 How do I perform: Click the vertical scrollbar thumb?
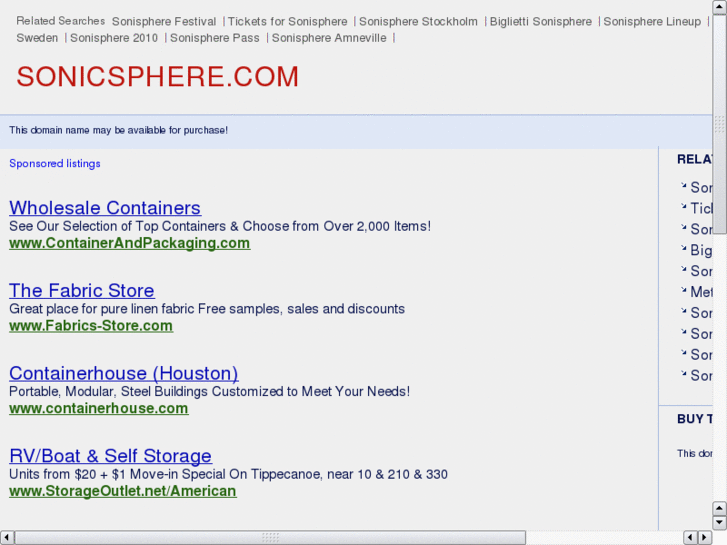point(720,124)
